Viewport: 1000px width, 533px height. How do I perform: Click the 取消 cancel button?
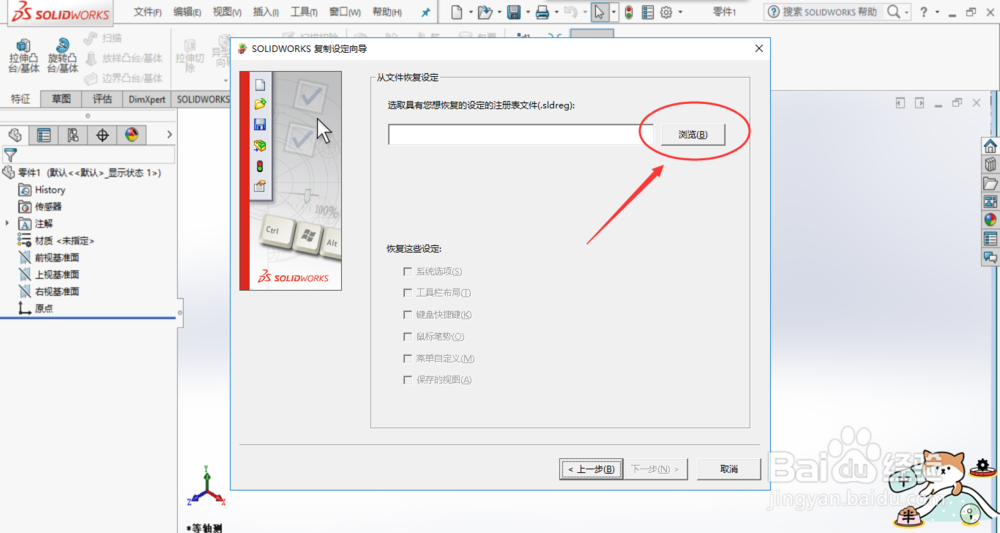(729, 469)
